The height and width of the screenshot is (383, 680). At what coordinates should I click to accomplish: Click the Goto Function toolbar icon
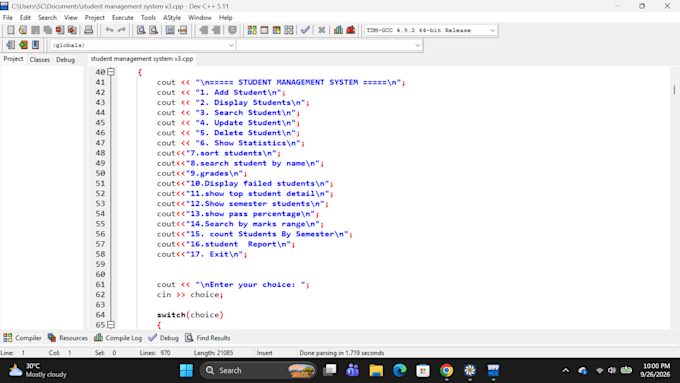[x=170, y=30]
